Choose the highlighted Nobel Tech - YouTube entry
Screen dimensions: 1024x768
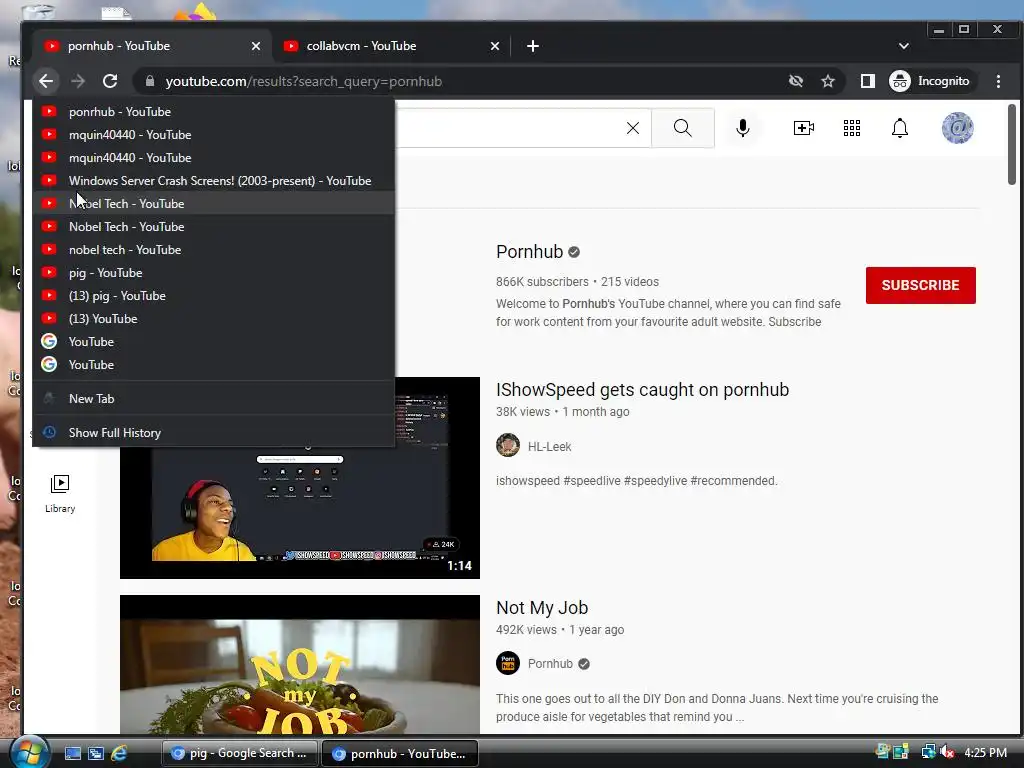214,204
